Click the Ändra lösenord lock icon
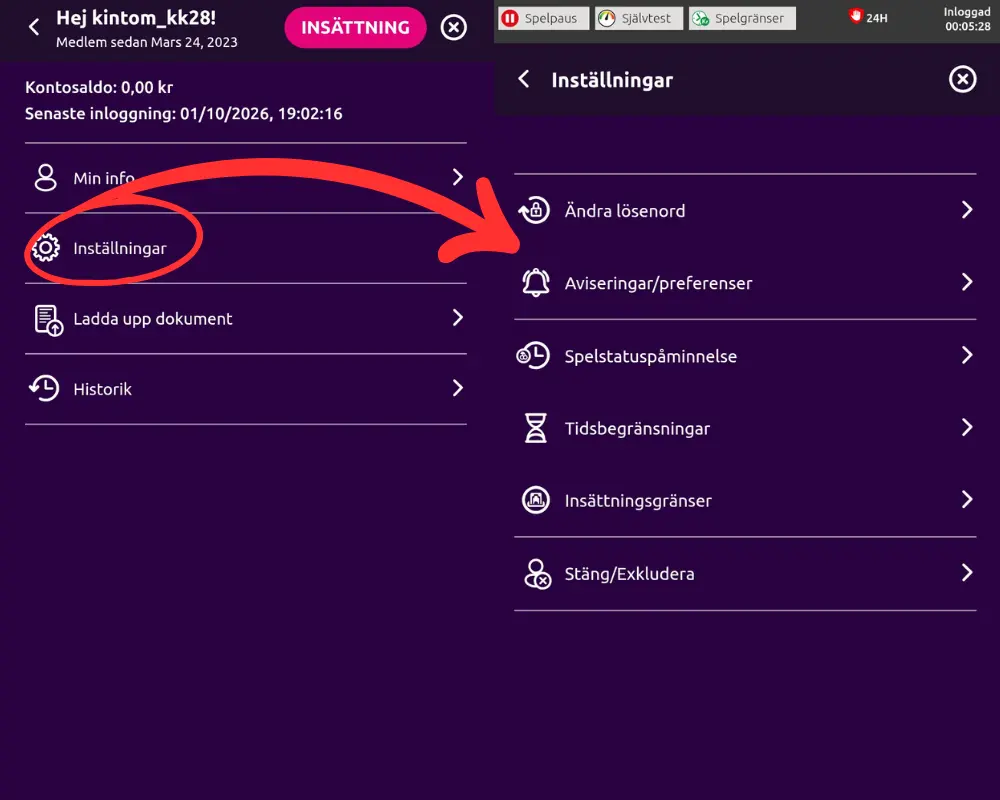The image size is (1000, 800). pyautogui.click(x=534, y=210)
